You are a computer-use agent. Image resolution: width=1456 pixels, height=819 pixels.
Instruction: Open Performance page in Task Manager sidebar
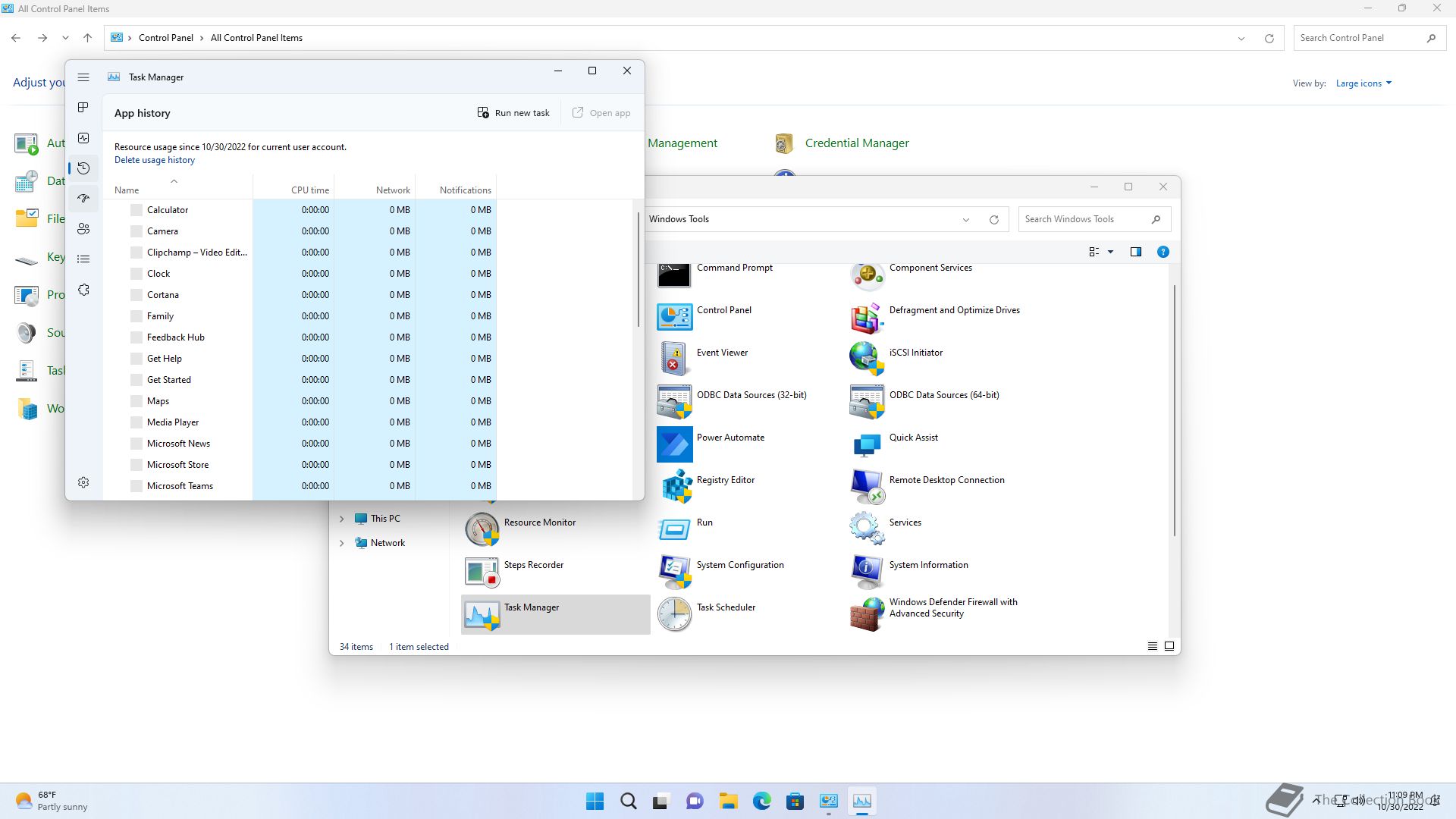point(83,138)
